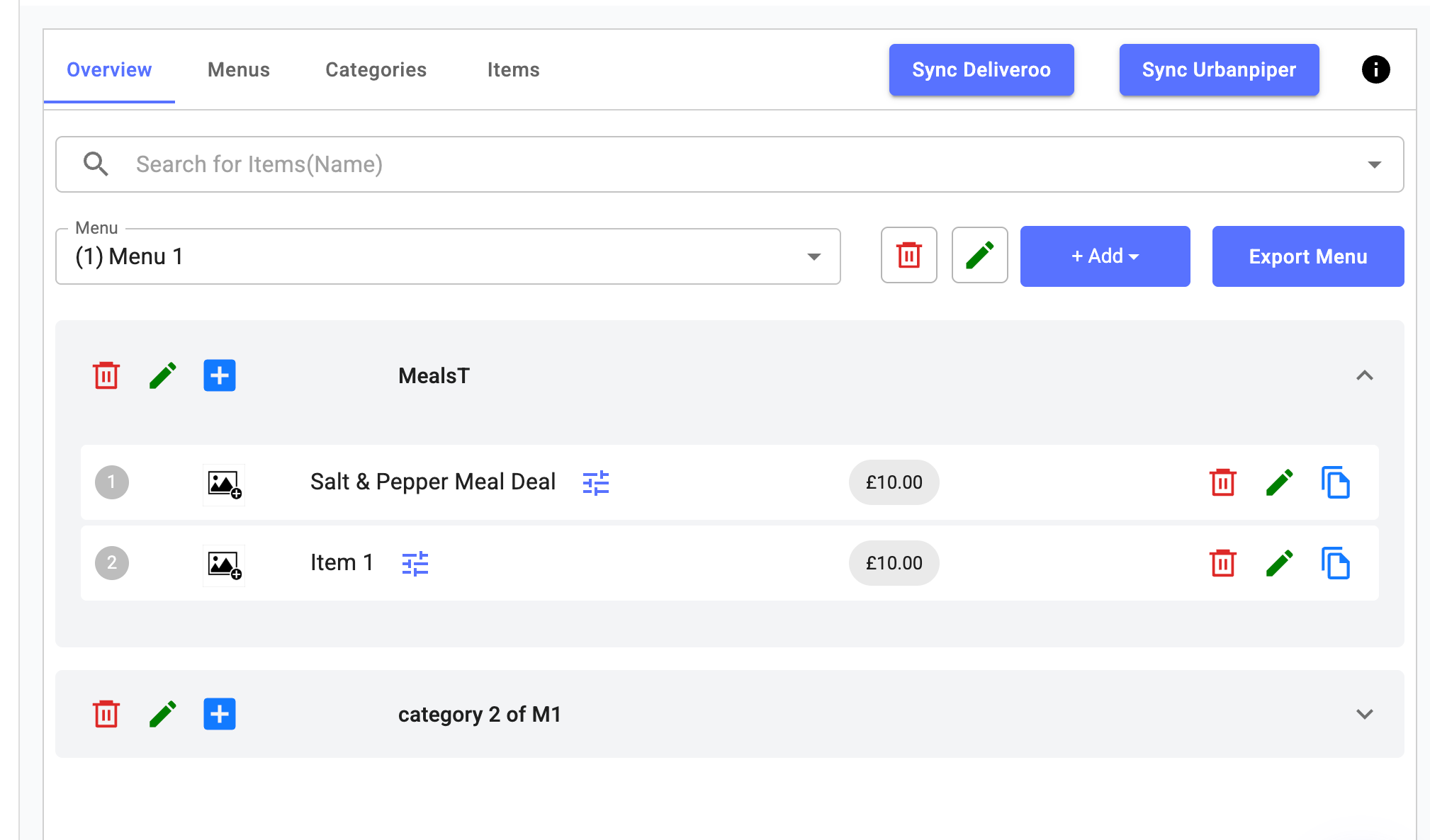Screen dimensions: 1430x840
Task: Delete Item 1 from MealsT
Action: pos(1223,563)
